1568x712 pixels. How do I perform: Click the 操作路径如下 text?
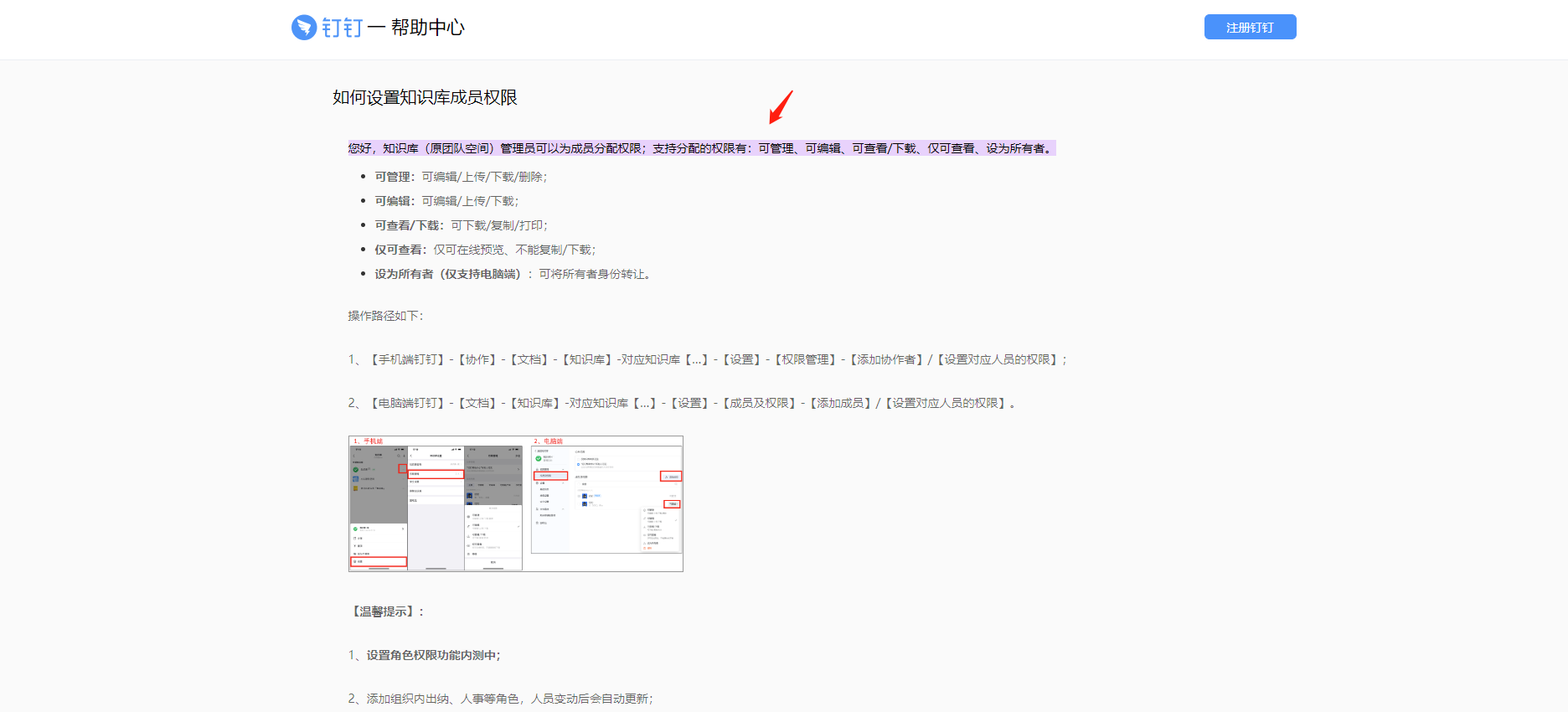(386, 316)
